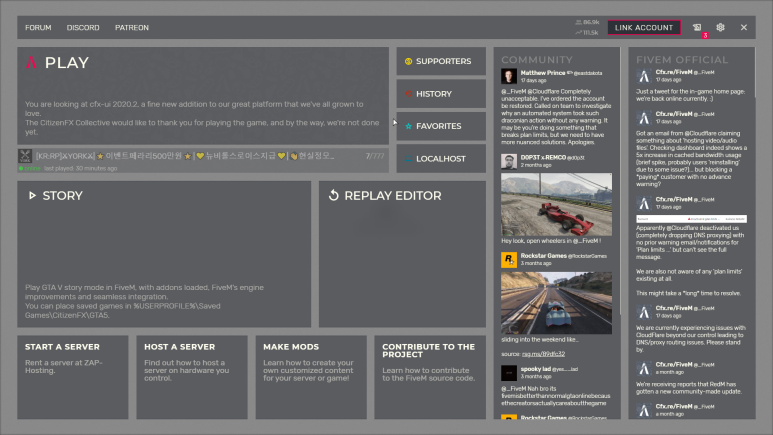This screenshot has height=435, width=773.
Task: Open the Forum link
Action: (x=38, y=28)
